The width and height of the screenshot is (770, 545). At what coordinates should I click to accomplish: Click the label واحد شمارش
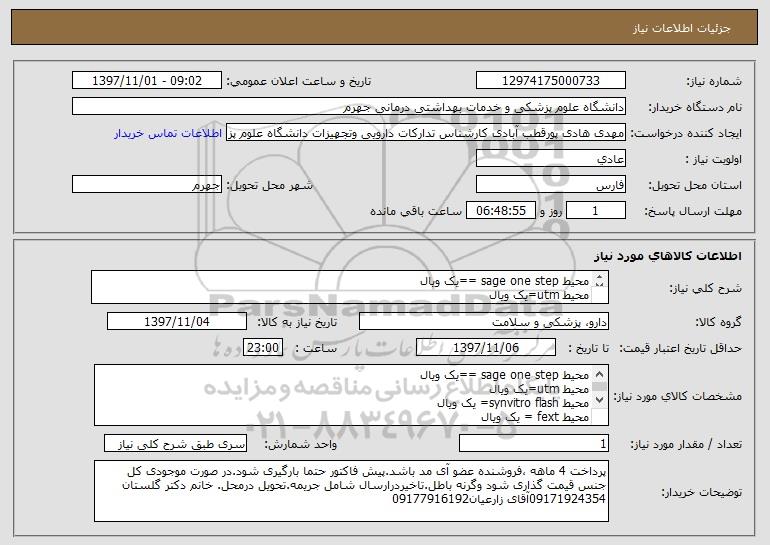[301, 444]
